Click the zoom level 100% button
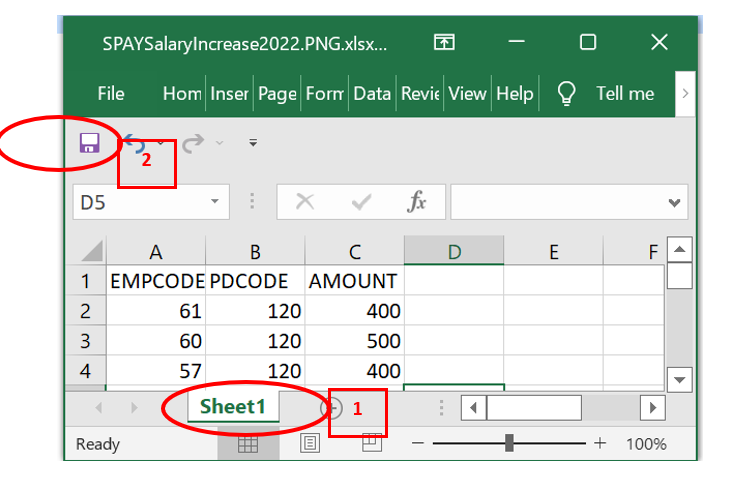737x479 pixels. [646, 444]
